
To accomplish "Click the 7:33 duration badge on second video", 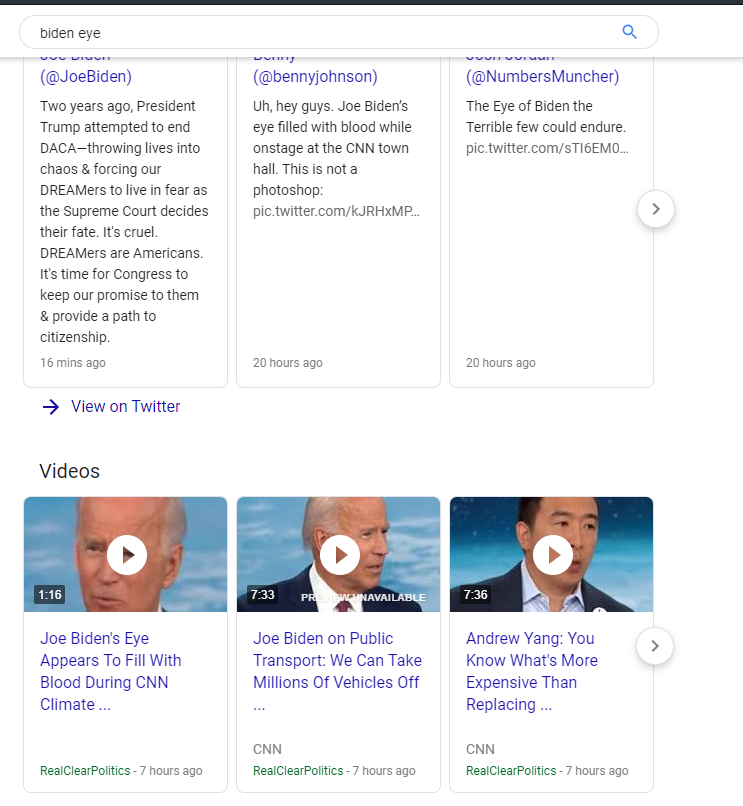I will [263, 595].
